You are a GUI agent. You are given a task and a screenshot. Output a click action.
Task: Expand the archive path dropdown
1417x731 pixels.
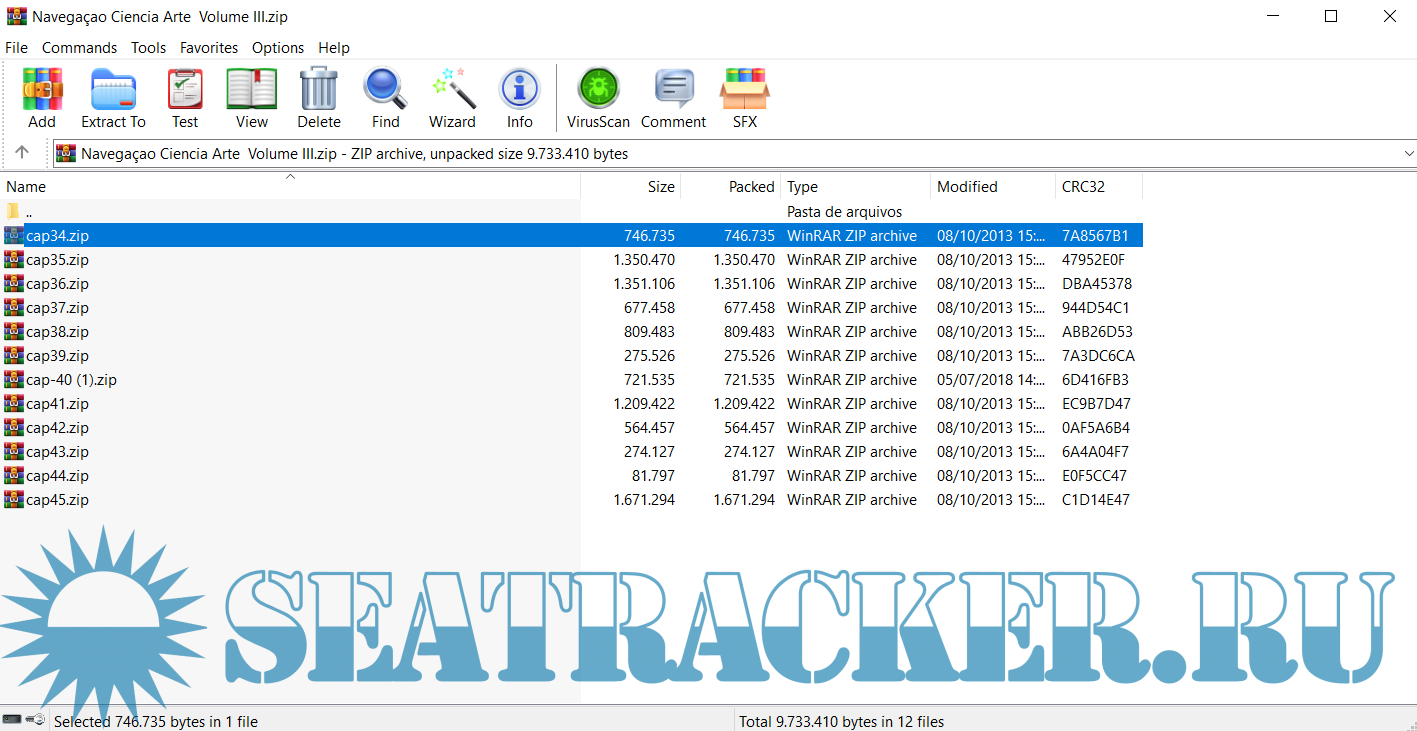tap(1408, 154)
